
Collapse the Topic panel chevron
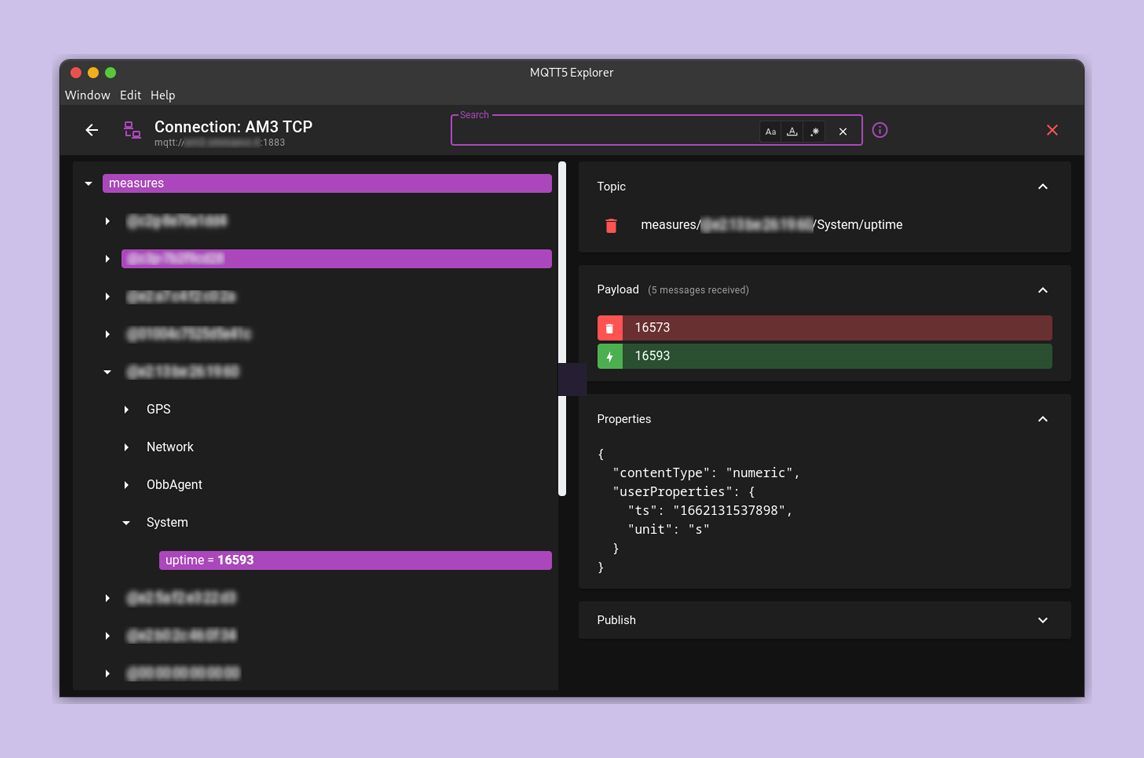[1043, 187]
